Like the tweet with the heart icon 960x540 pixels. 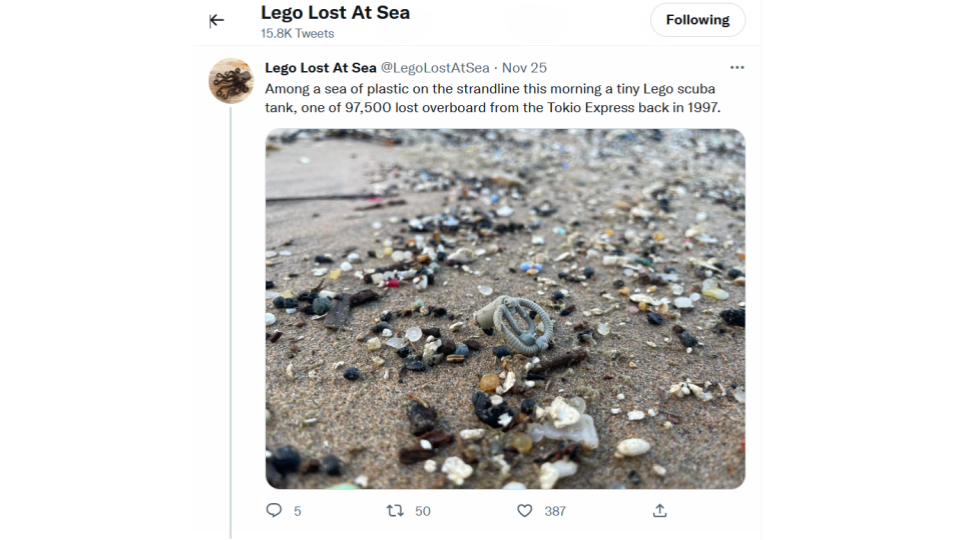click(x=525, y=510)
